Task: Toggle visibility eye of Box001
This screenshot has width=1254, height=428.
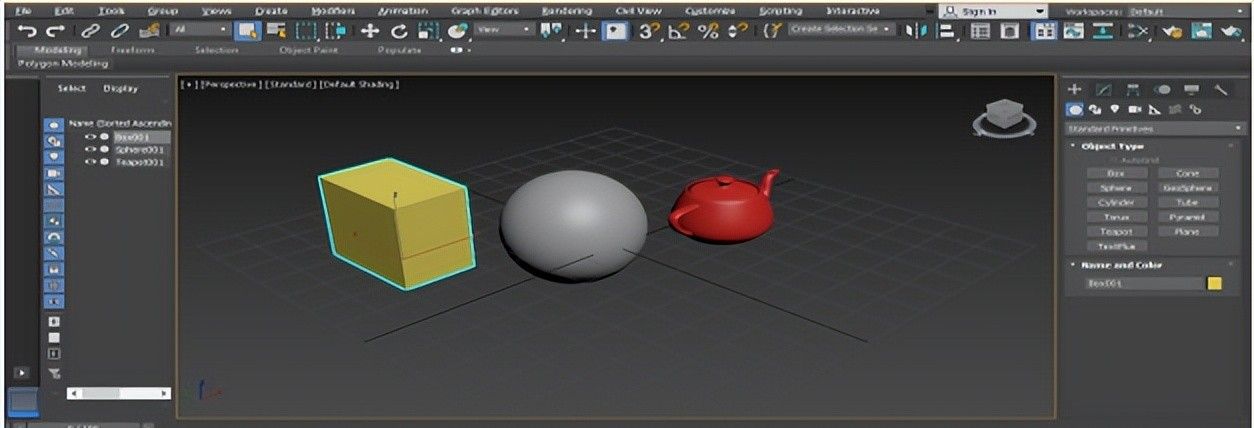Action: pos(90,136)
